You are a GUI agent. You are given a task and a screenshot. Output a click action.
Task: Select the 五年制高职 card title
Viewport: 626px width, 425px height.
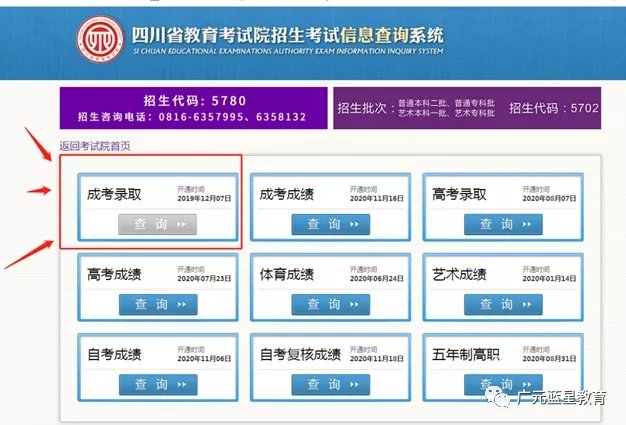[466, 354]
